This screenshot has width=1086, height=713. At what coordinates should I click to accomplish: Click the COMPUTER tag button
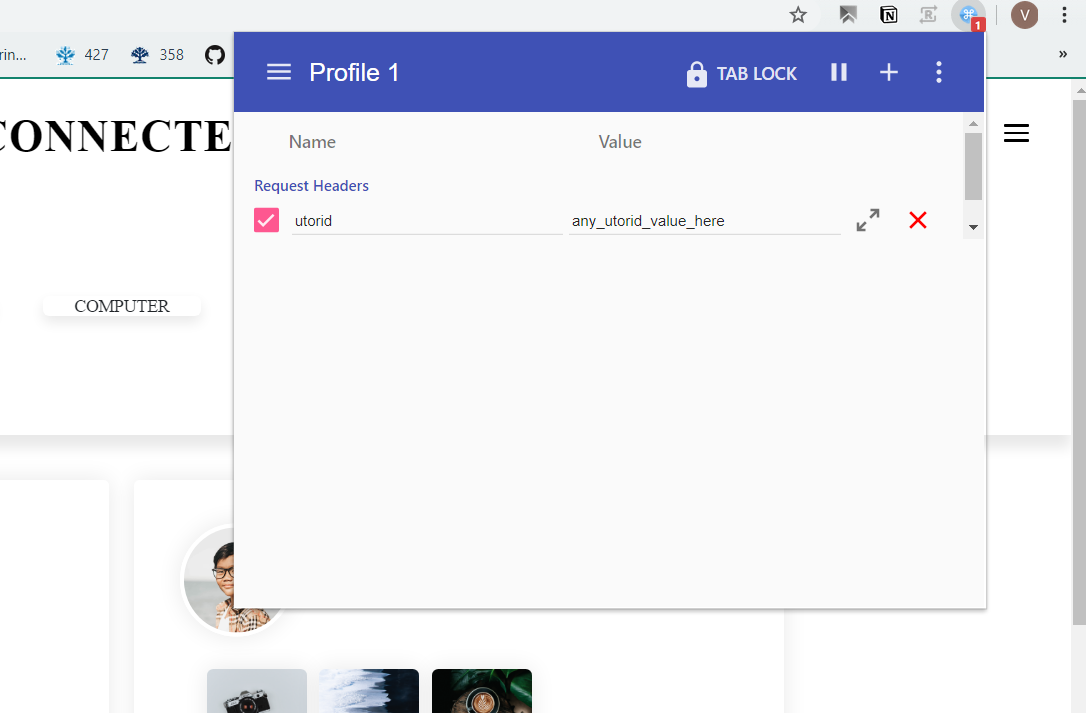pos(122,306)
